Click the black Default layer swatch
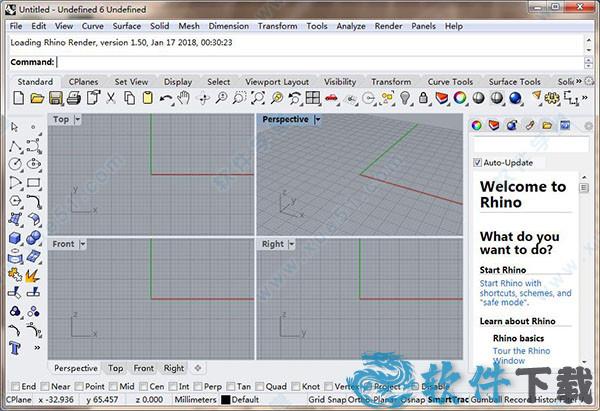Image resolution: width=600 pixels, height=411 pixels. coord(226,400)
